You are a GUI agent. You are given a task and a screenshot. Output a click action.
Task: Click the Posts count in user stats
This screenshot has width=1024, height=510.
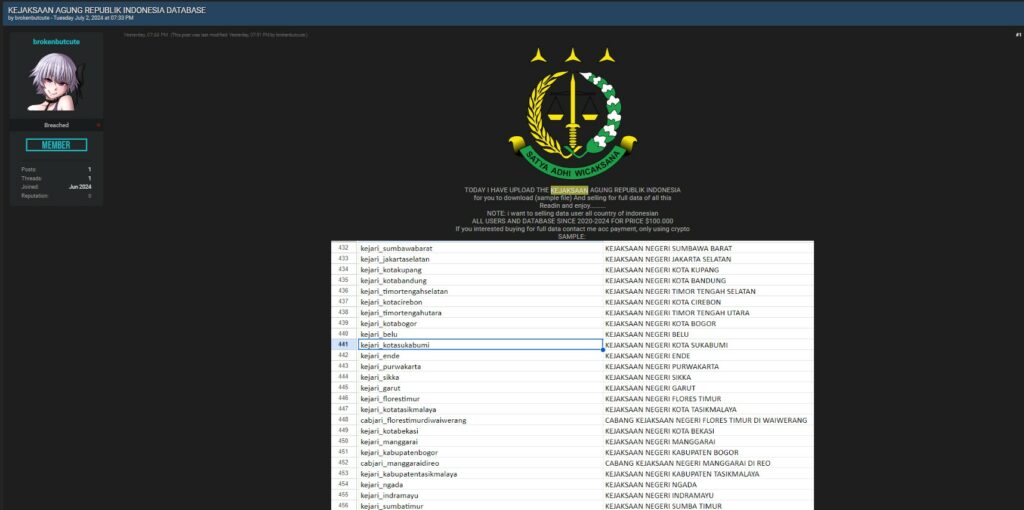click(89, 170)
